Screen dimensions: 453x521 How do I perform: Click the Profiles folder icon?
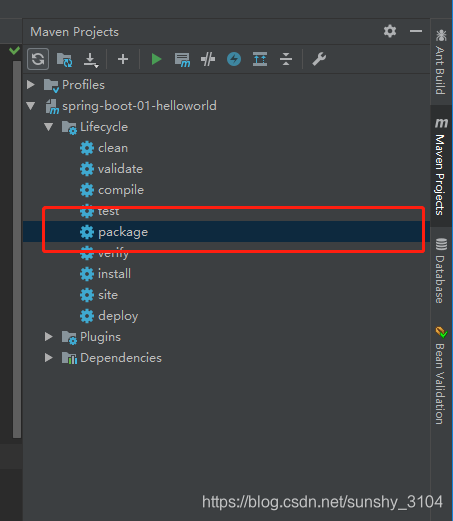(x=52, y=85)
